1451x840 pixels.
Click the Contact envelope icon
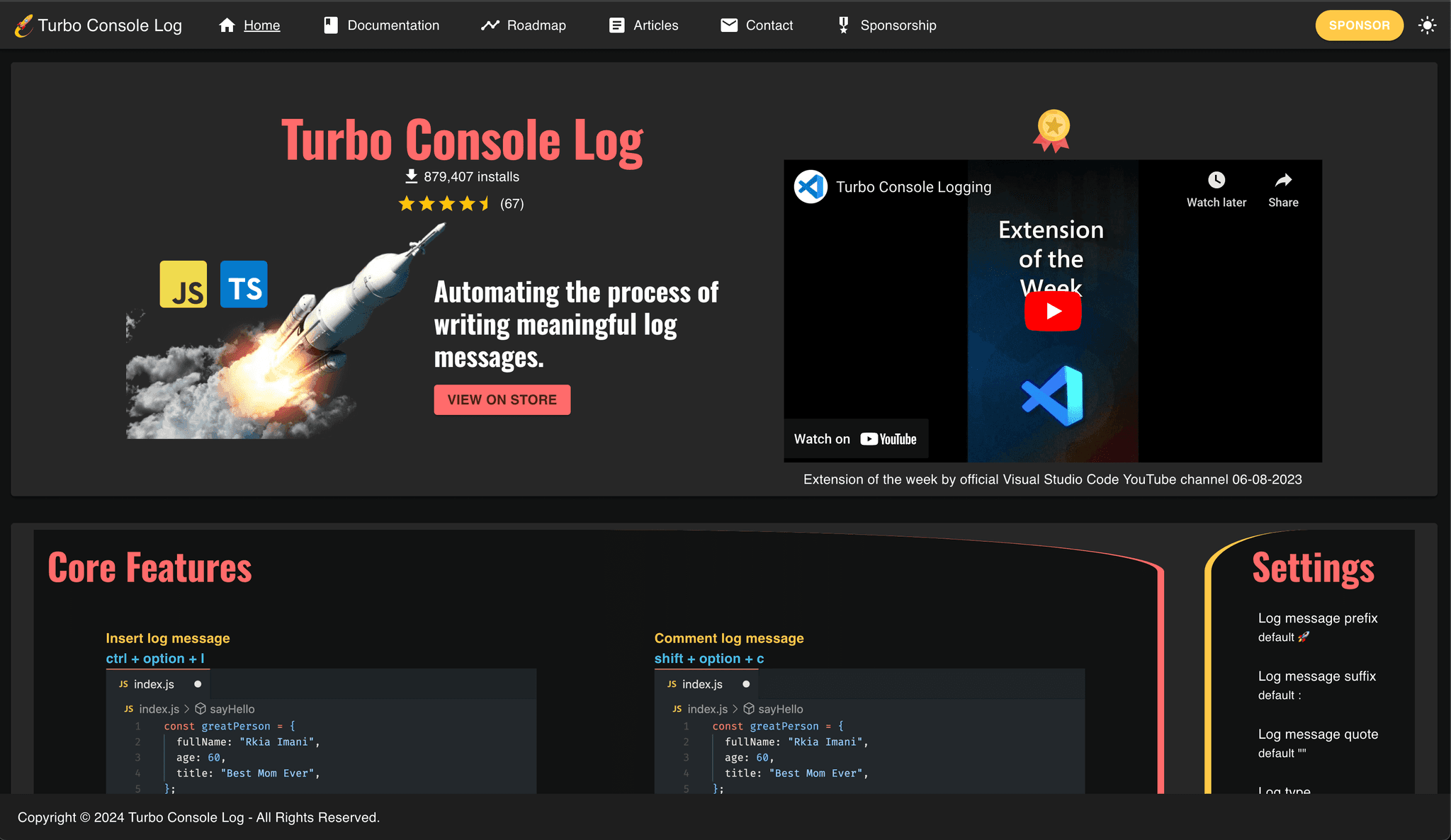pyautogui.click(x=729, y=25)
